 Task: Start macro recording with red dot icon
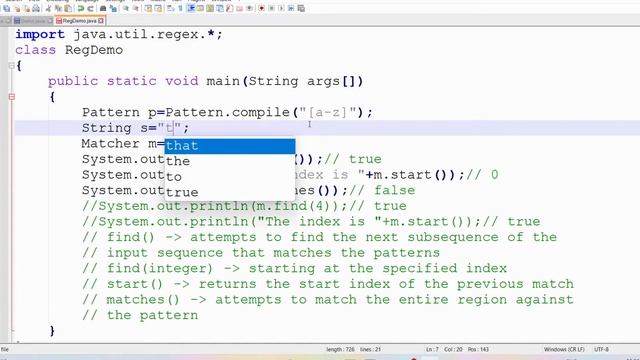[x=261, y=9]
